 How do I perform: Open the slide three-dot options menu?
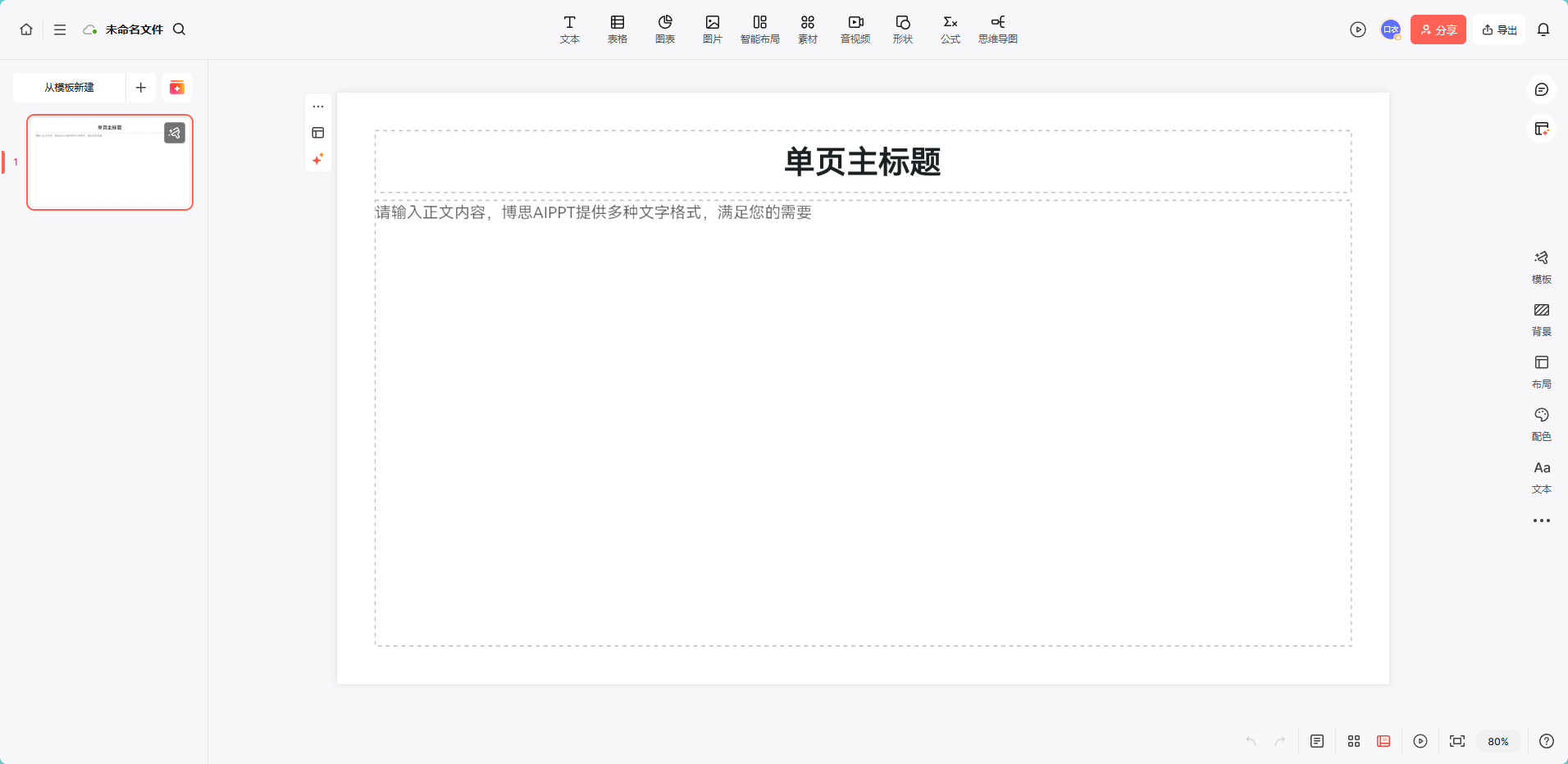tap(318, 107)
